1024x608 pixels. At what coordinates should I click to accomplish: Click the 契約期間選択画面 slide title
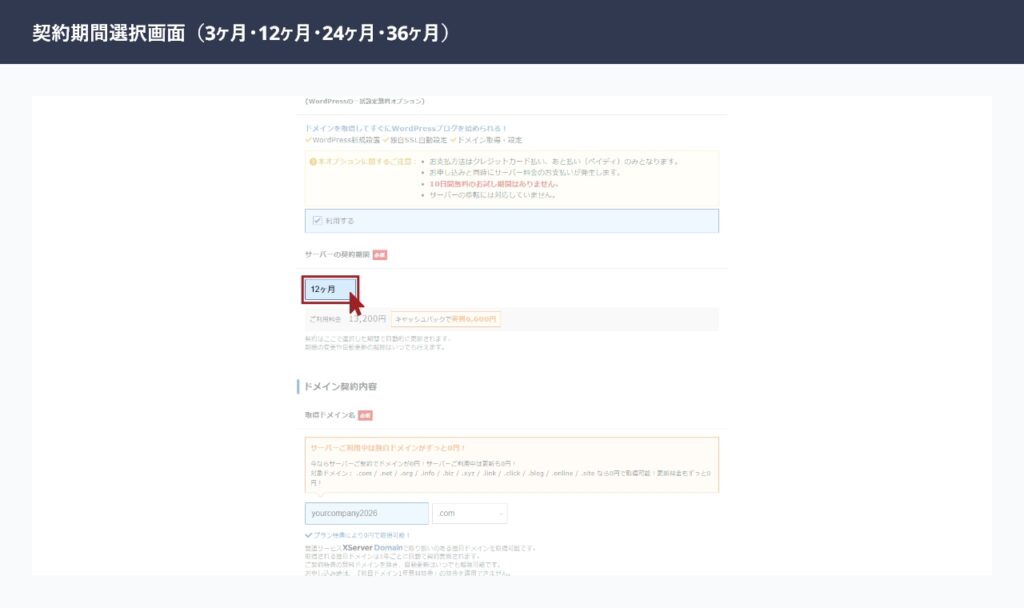242,33
